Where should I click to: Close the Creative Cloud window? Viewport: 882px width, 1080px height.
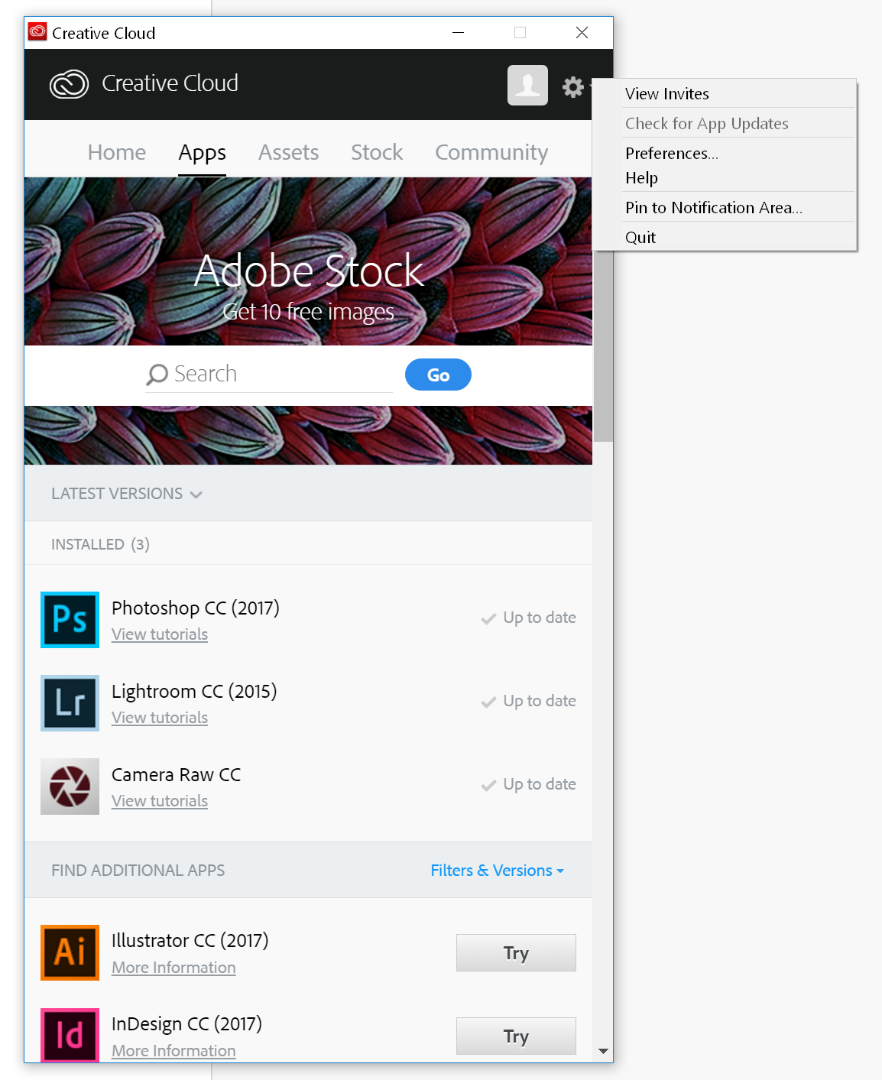click(582, 32)
